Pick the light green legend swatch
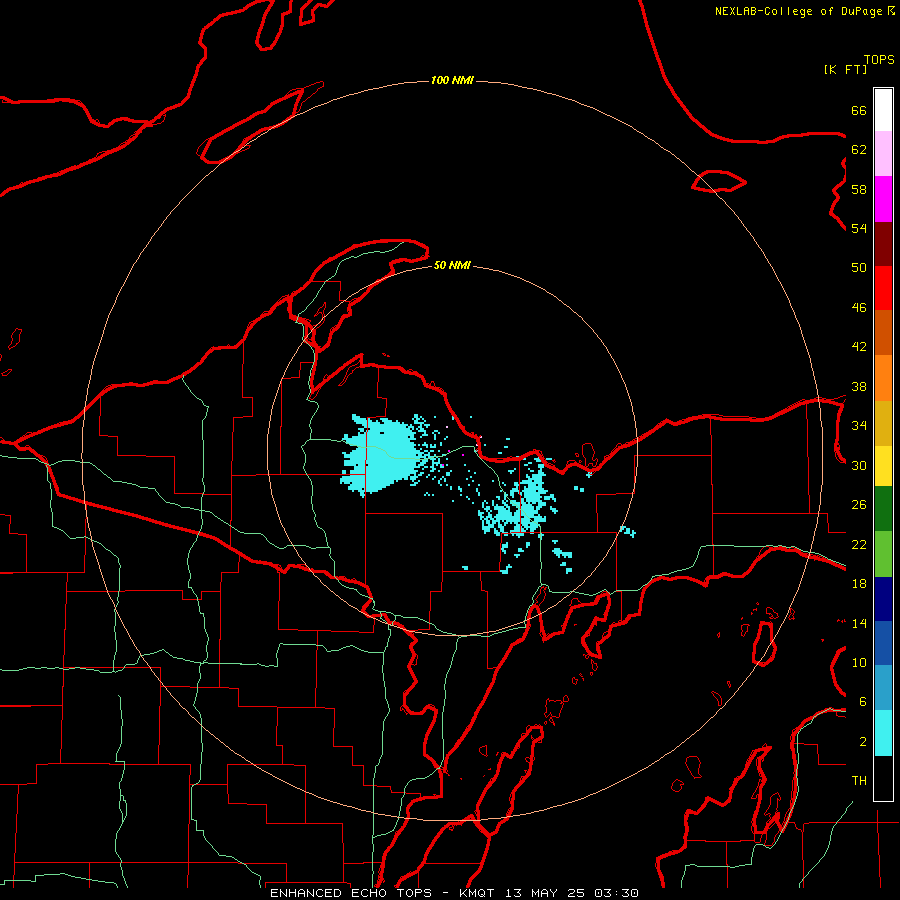Screen dimensions: 900x900 [x=883, y=554]
